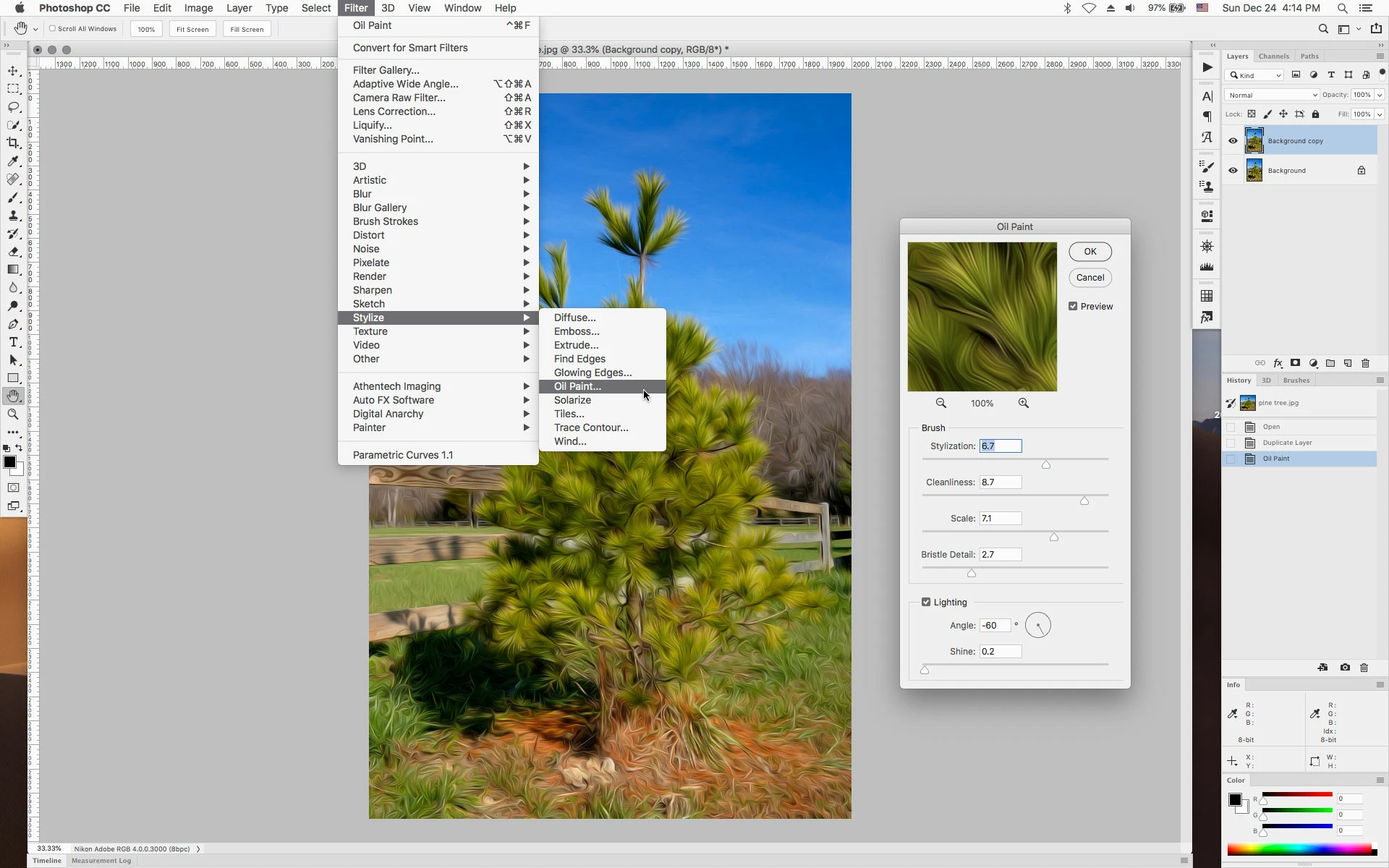Screen dimensions: 1389x868
Task: Select the Lasso tool
Action: [x=13, y=107]
